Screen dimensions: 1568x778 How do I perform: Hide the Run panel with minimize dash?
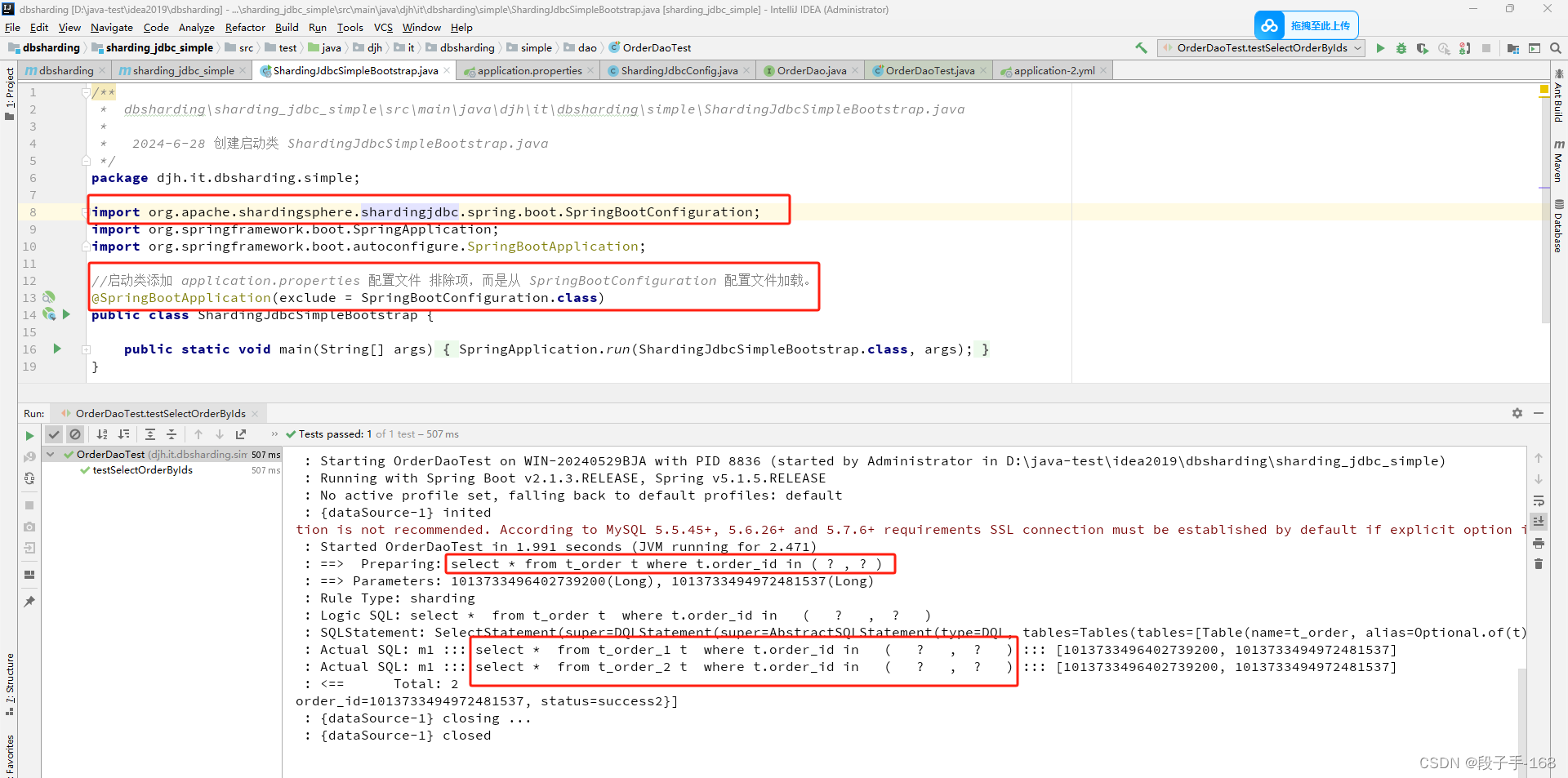click(1539, 414)
